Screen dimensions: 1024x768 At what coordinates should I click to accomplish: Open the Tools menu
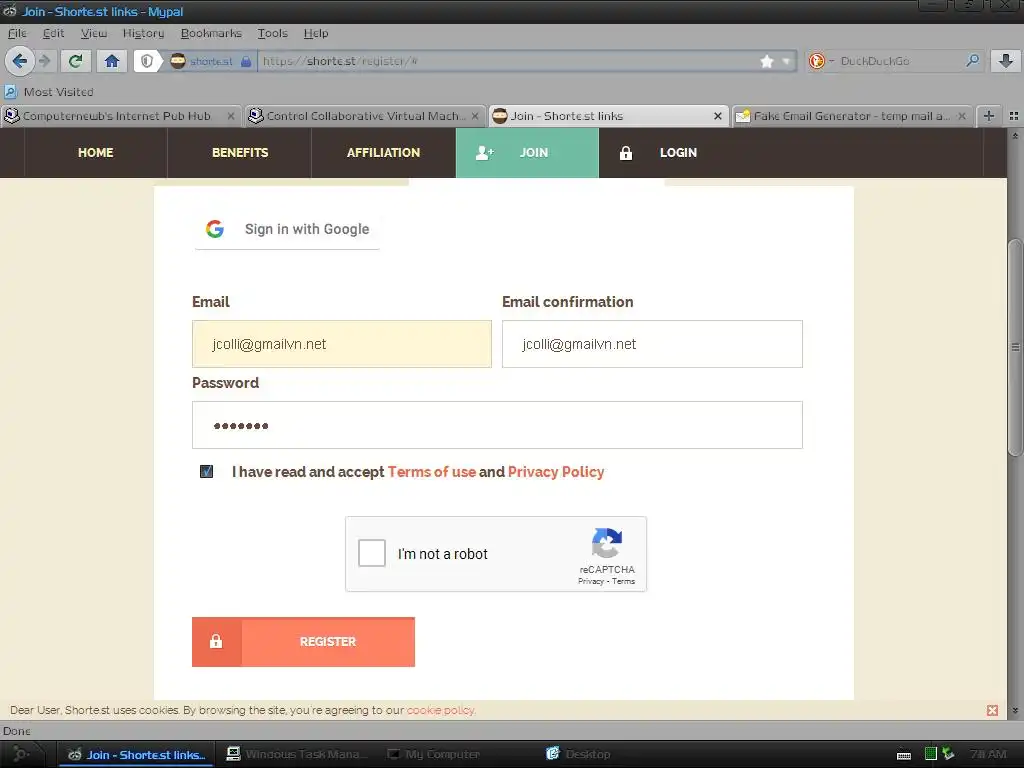pos(272,33)
